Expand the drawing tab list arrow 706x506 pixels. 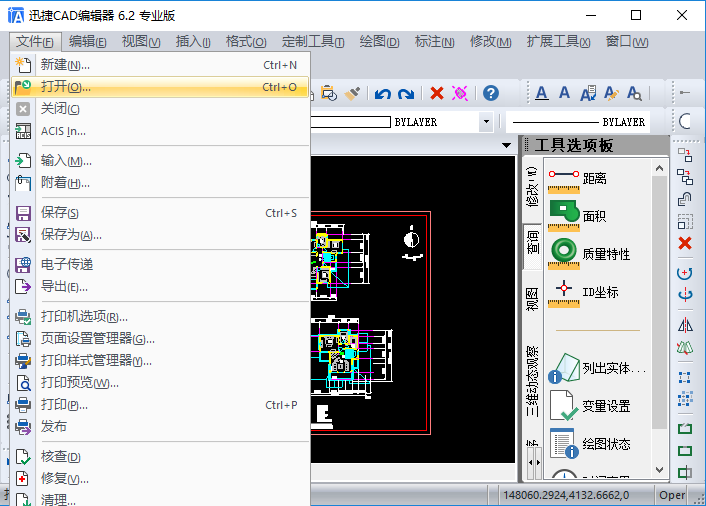tap(507, 145)
